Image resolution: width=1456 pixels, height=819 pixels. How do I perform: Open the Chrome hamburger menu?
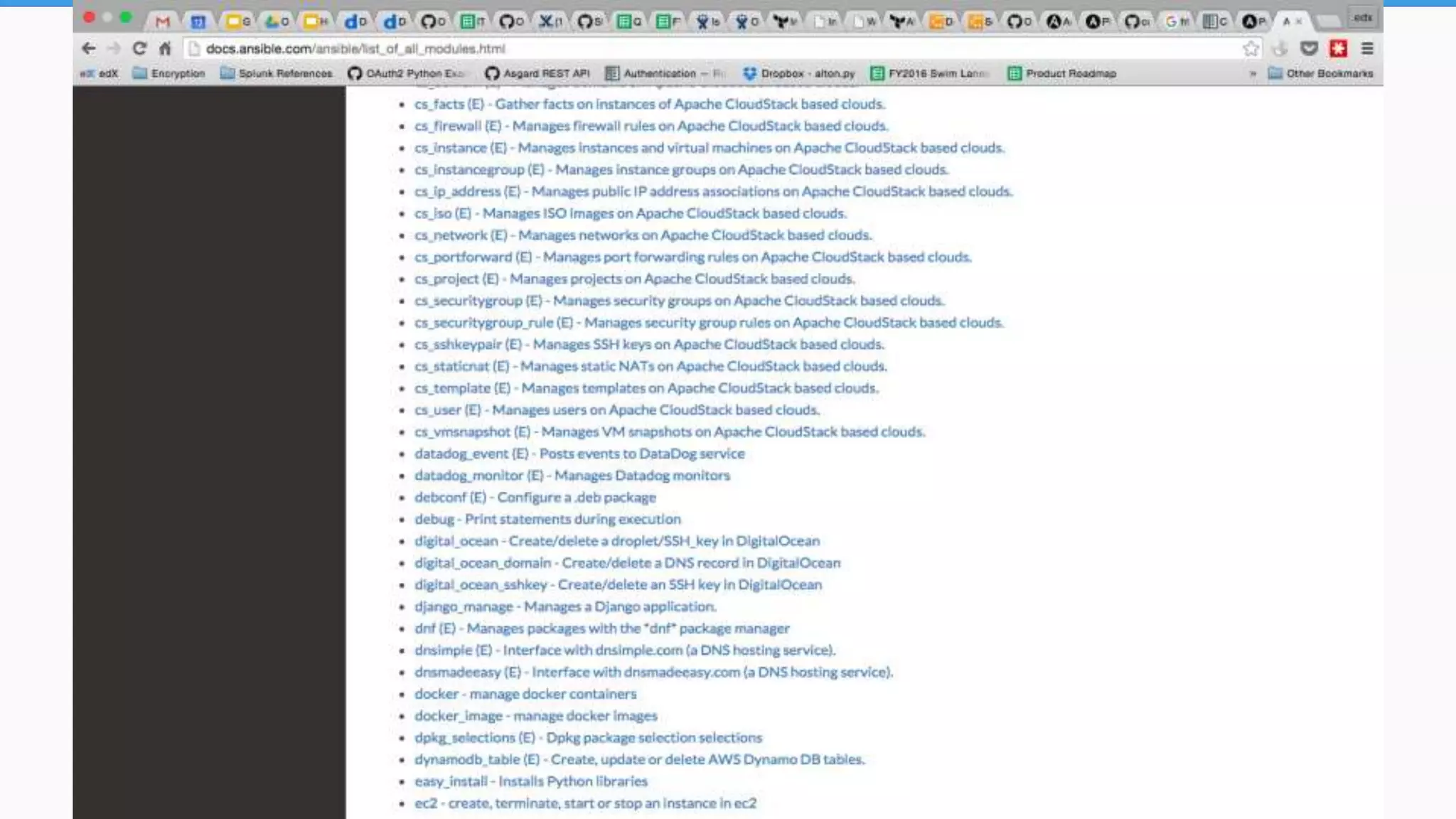pyautogui.click(x=1367, y=48)
